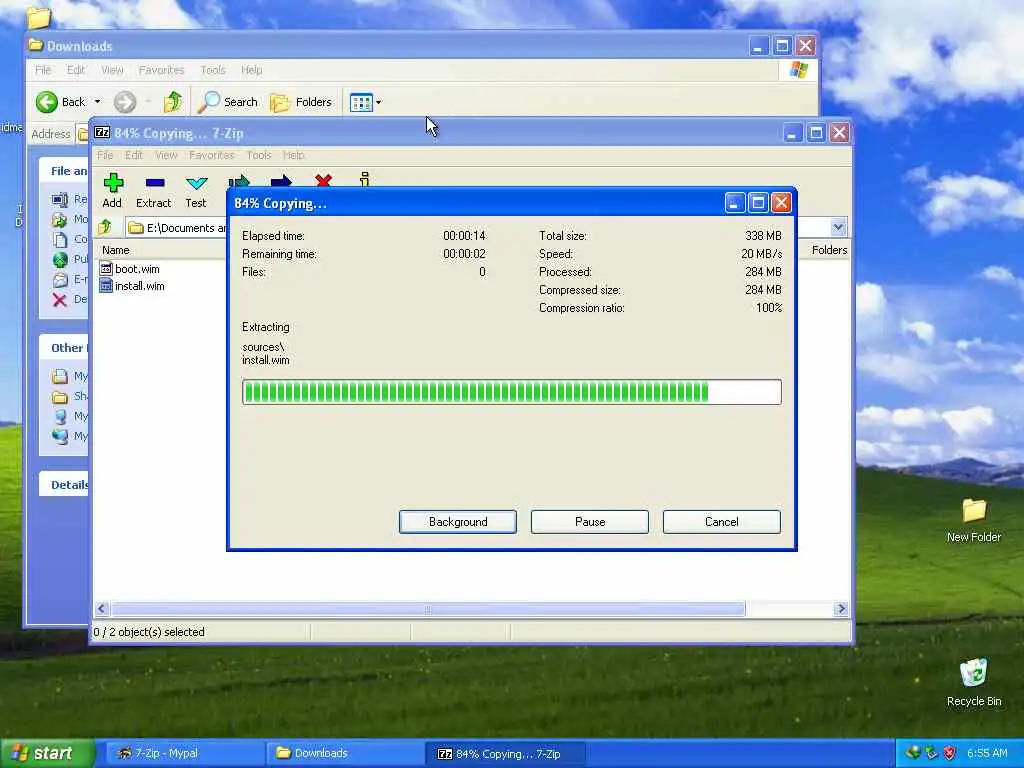The height and width of the screenshot is (768, 1024).
Task: Go up one folder in 7-Zip
Action: point(105,227)
